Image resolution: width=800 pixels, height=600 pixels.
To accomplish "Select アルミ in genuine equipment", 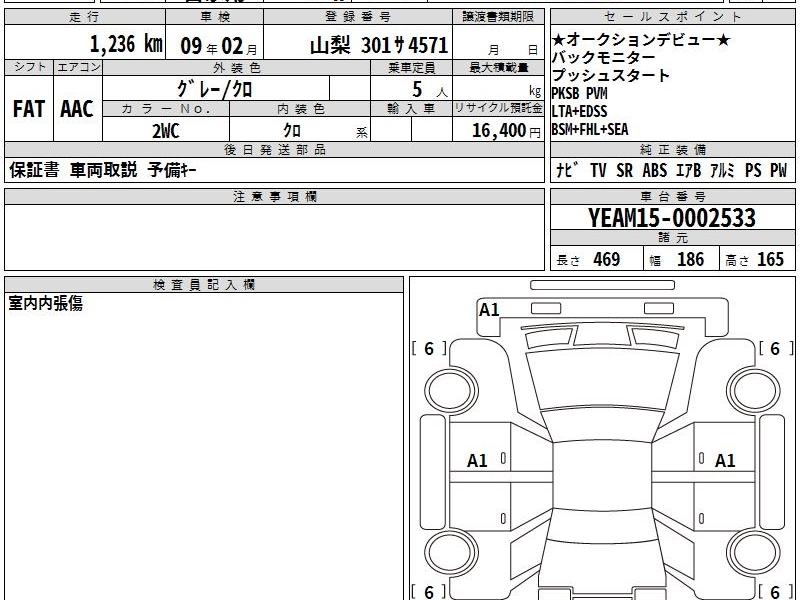I will tap(722, 170).
